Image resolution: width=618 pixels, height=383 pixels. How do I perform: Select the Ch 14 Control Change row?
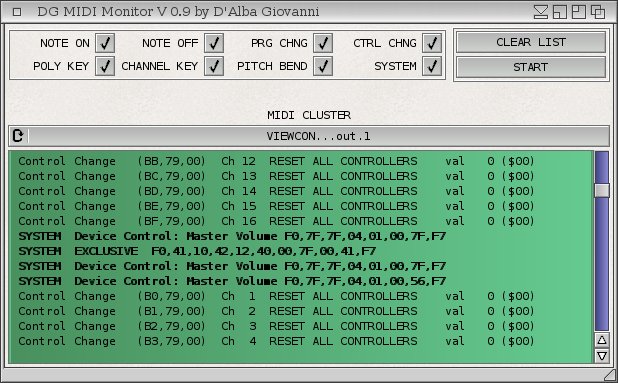click(x=301, y=191)
